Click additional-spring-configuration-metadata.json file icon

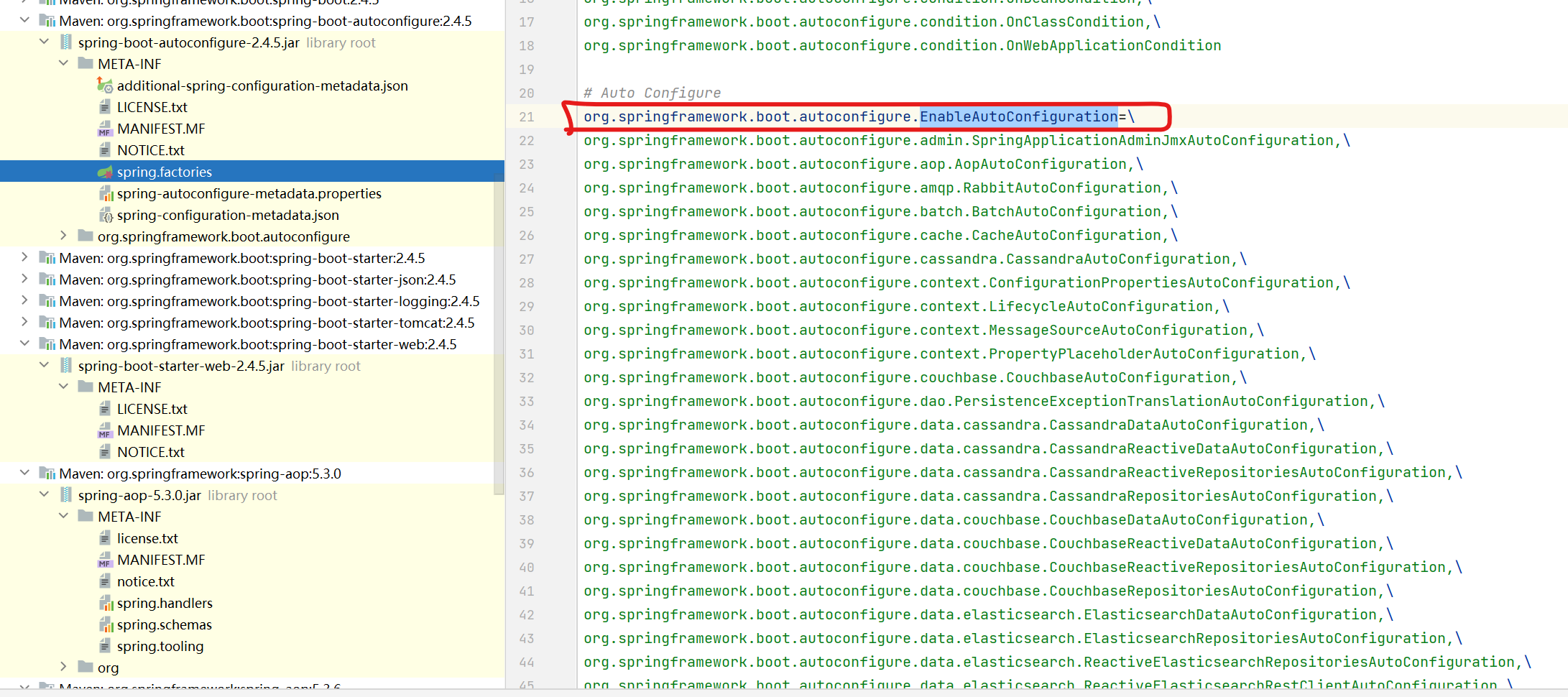tap(105, 86)
